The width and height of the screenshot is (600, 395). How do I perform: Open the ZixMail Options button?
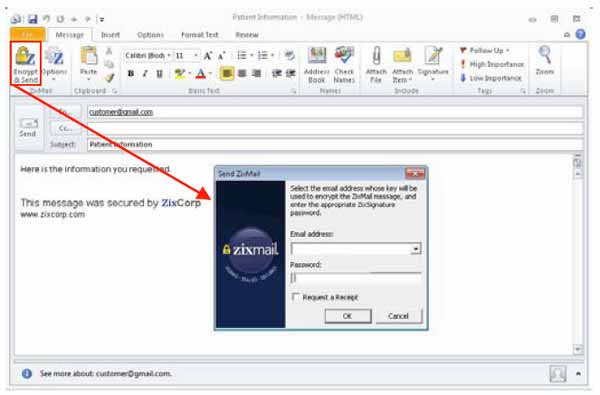coord(54,64)
